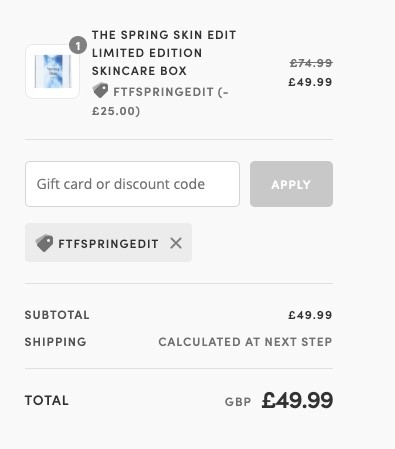Screen dimensions: 395x449
Task: Click the quantity badge showing 1
Action: pyautogui.click(x=78, y=45)
